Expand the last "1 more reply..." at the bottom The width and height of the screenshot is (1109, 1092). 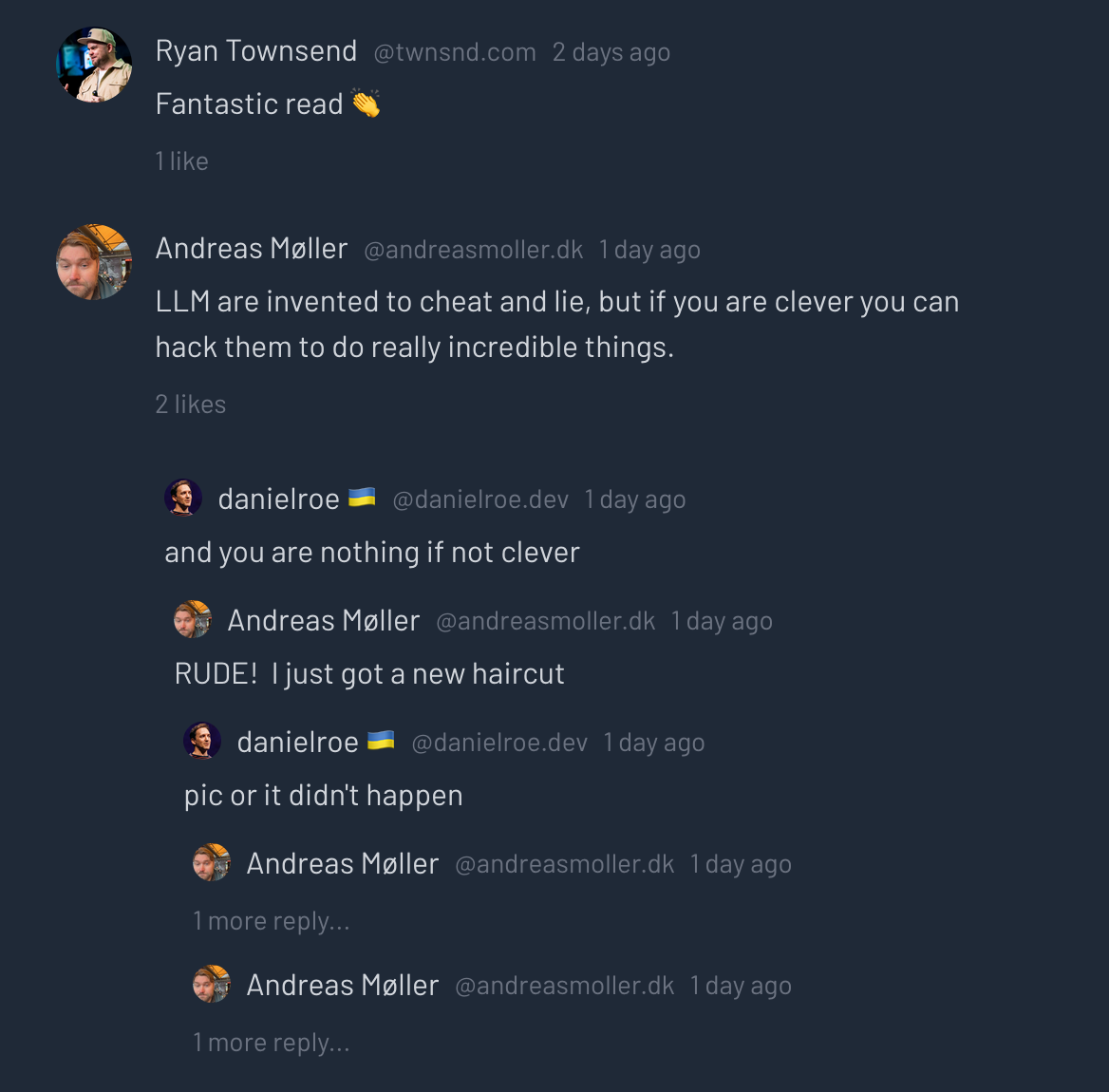272,1043
